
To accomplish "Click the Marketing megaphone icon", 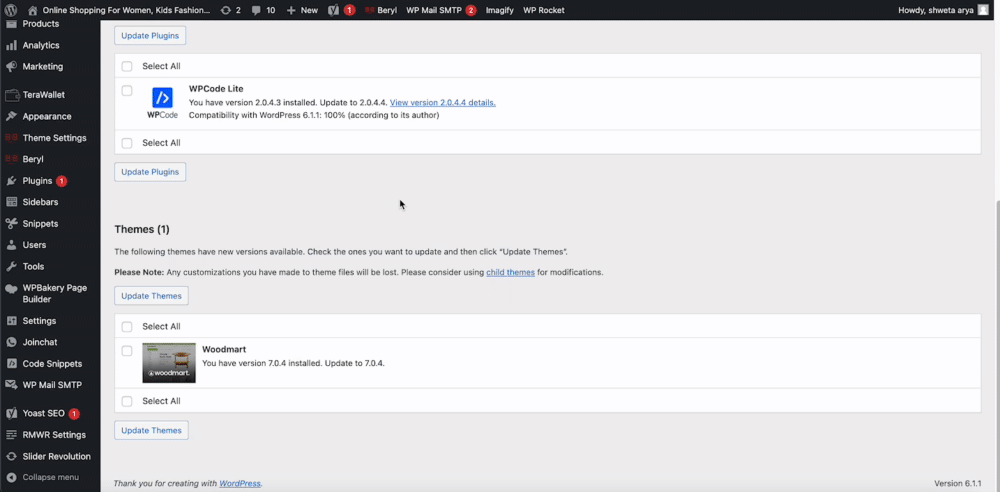I will pyautogui.click(x=11, y=66).
